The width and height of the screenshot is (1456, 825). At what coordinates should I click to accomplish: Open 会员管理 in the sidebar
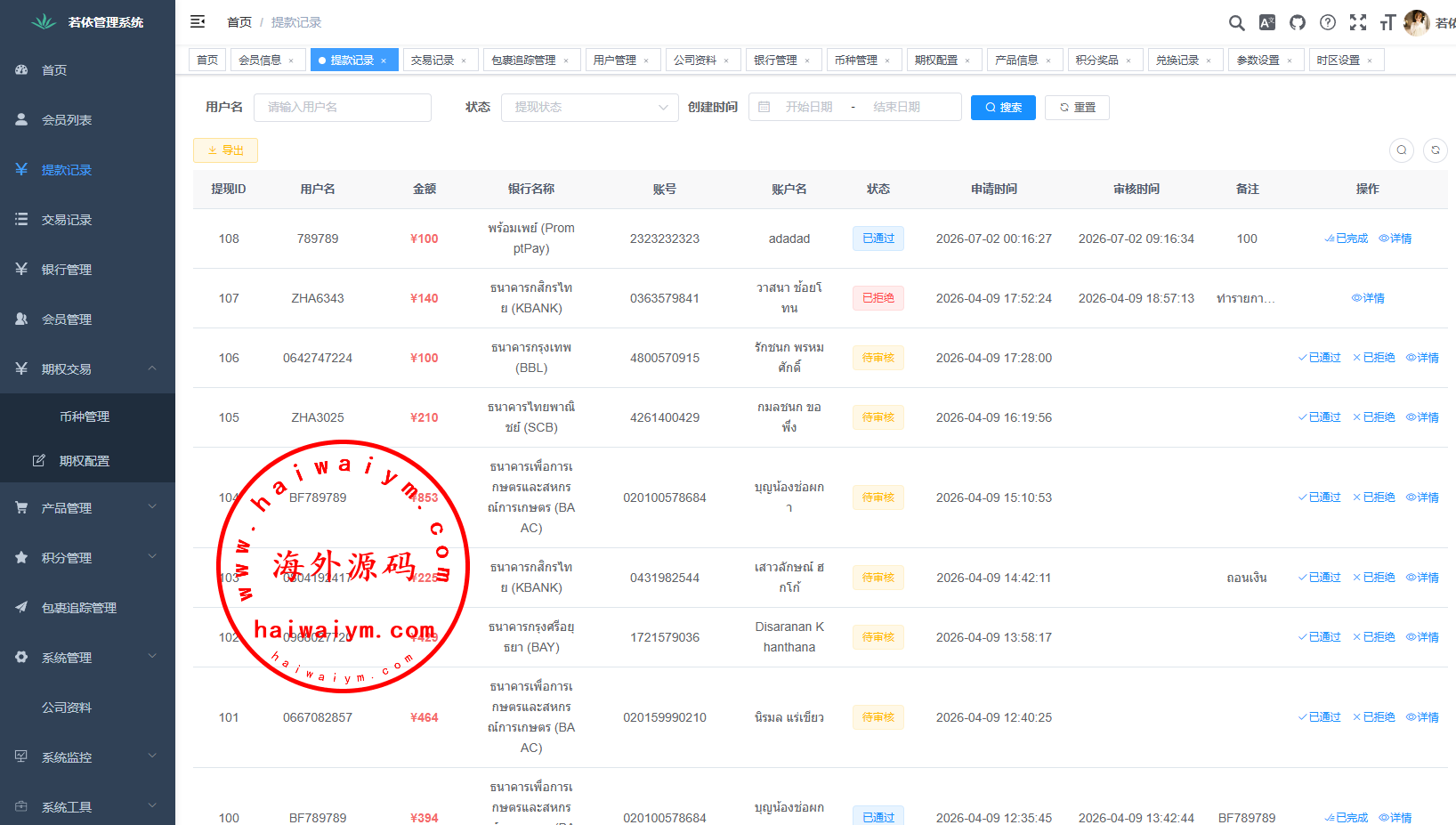point(87,319)
